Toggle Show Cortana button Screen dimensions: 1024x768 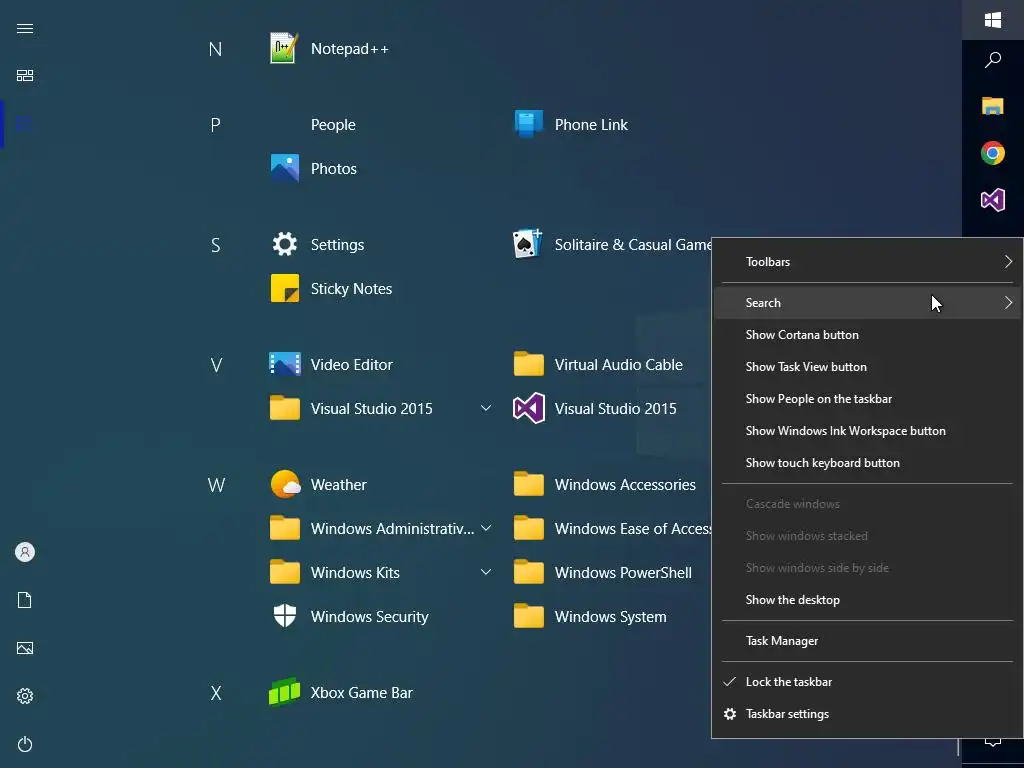867,335
